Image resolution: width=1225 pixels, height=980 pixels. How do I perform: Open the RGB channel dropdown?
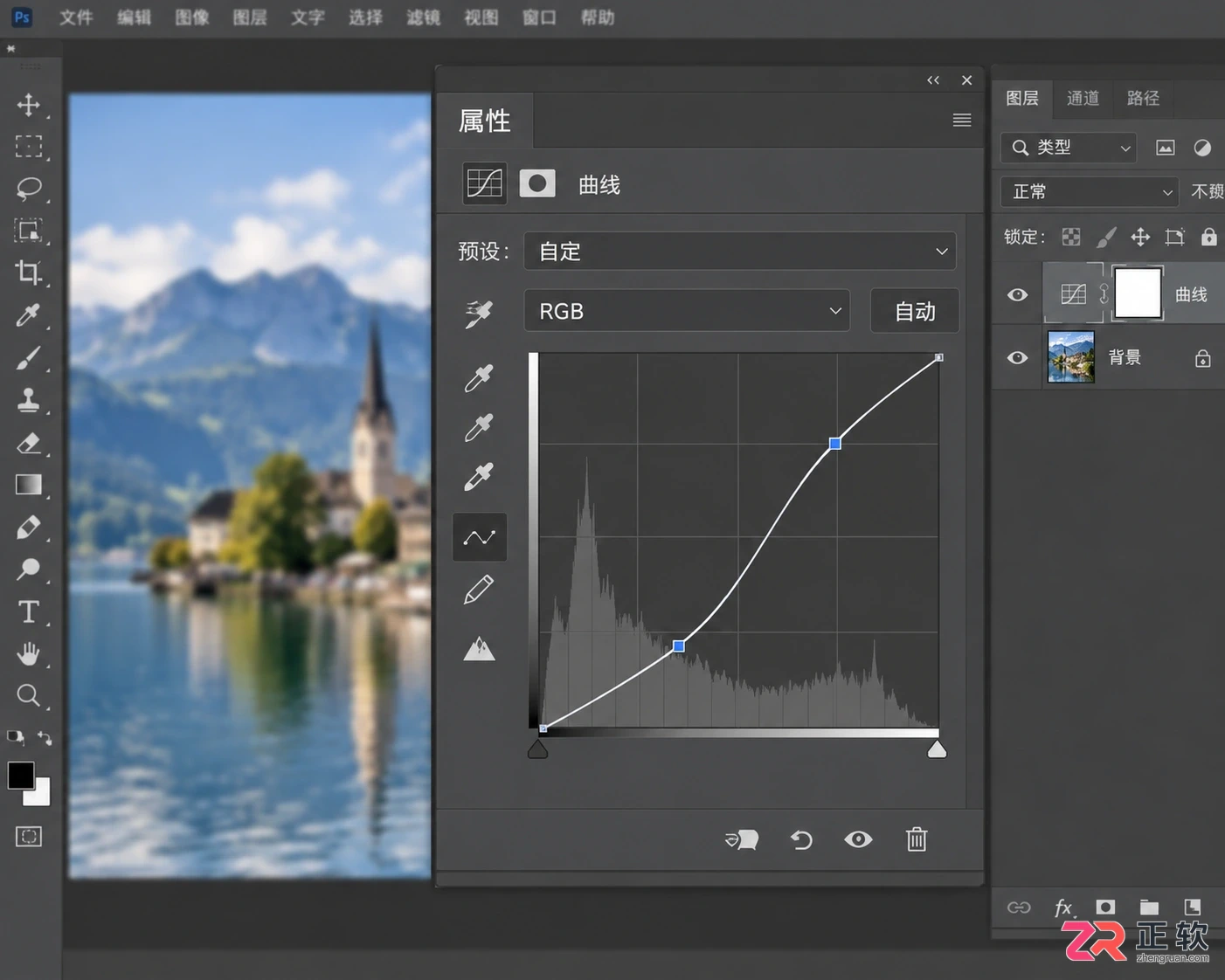click(687, 311)
